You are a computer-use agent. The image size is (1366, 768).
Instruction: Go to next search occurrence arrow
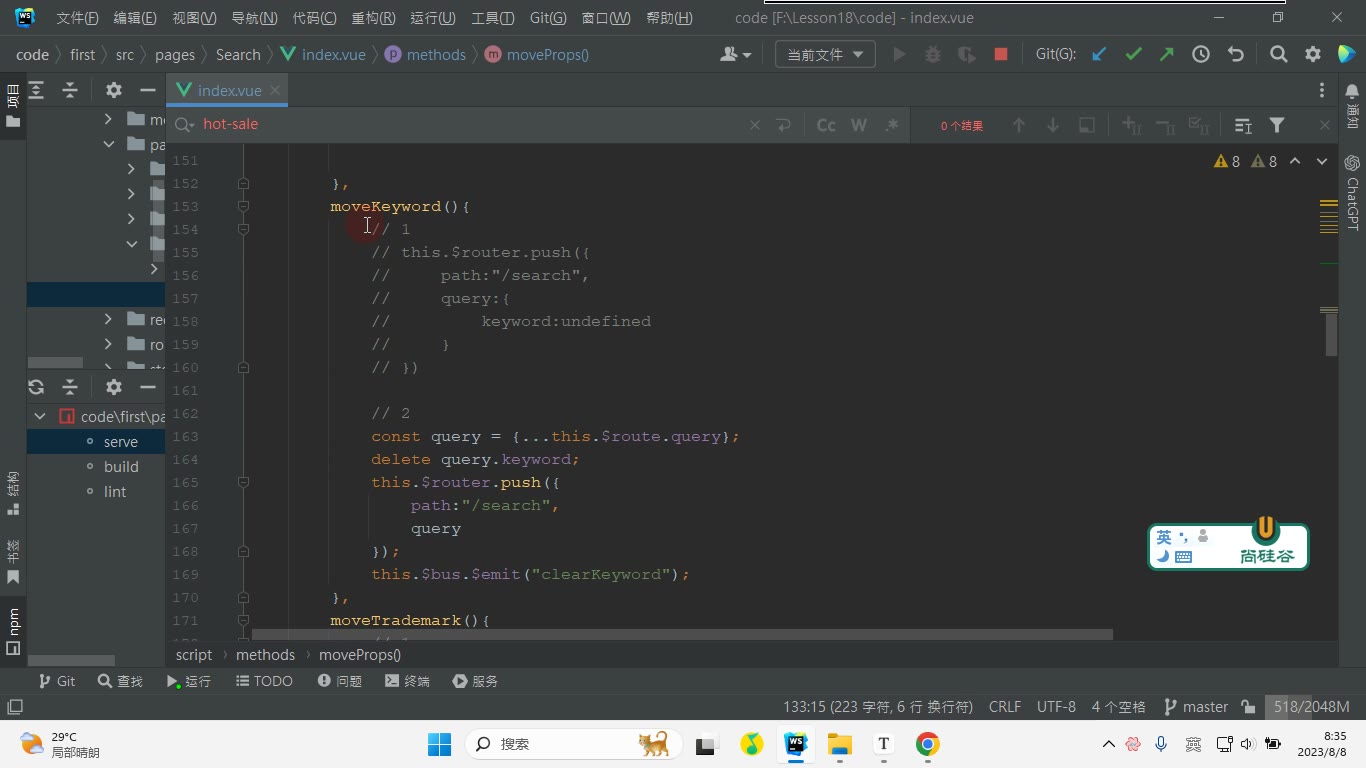[x=1053, y=125]
